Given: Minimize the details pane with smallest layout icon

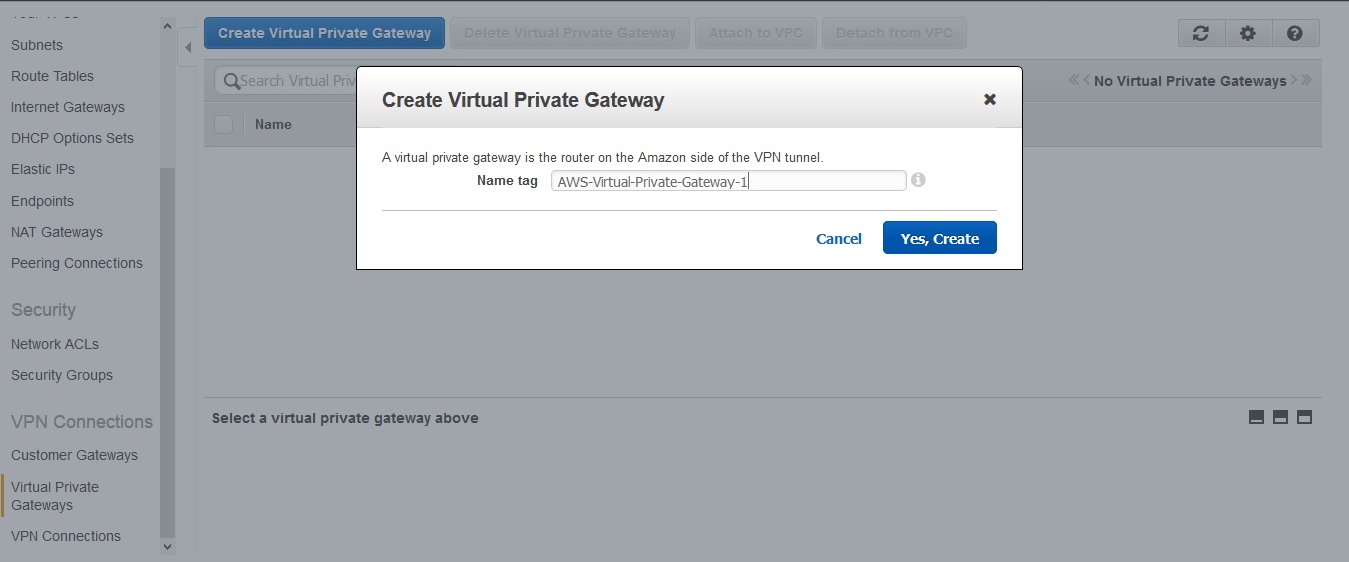Looking at the screenshot, I should (x=1257, y=417).
